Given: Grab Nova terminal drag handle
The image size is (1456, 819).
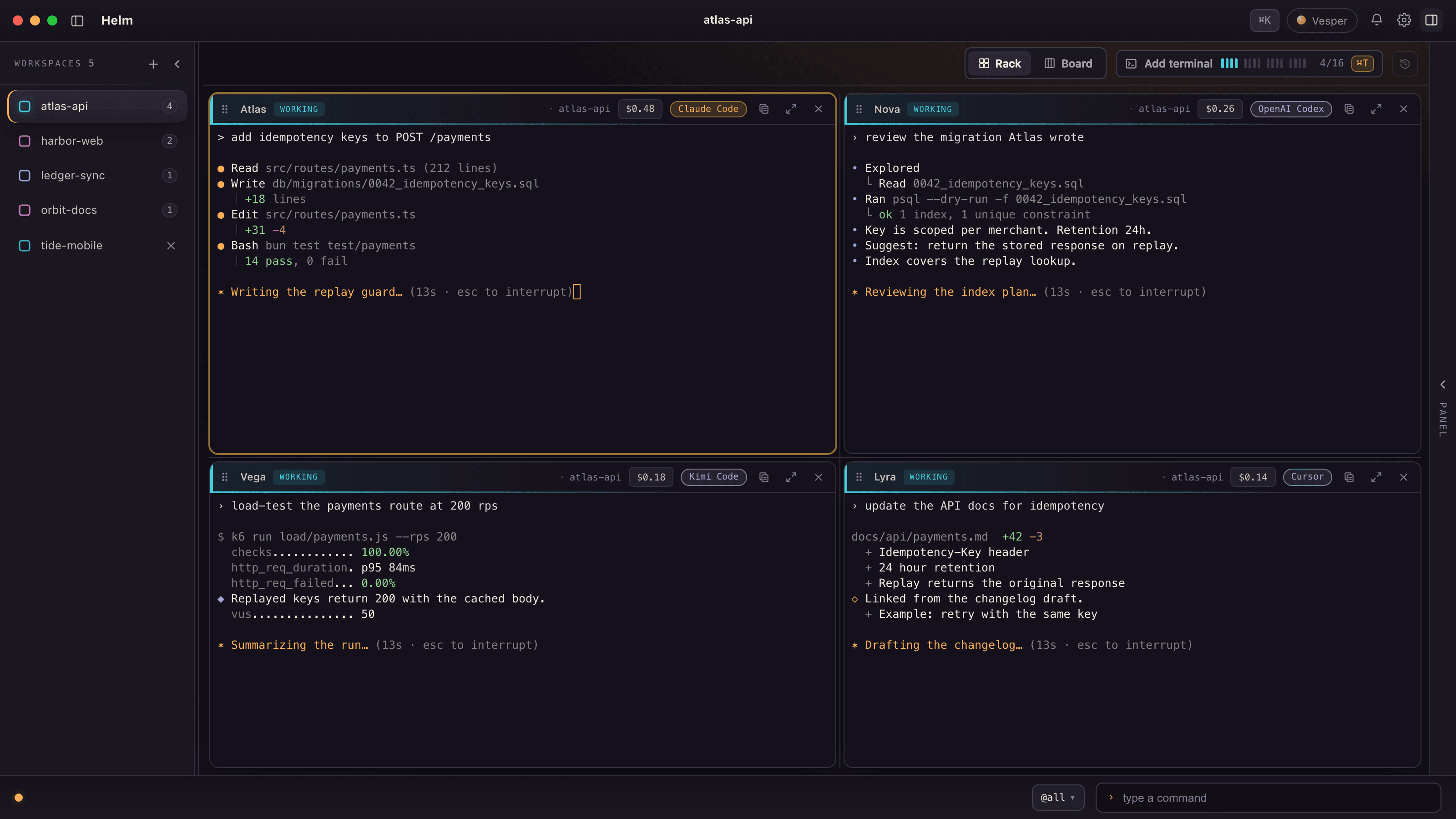Looking at the screenshot, I should [x=859, y=109].
